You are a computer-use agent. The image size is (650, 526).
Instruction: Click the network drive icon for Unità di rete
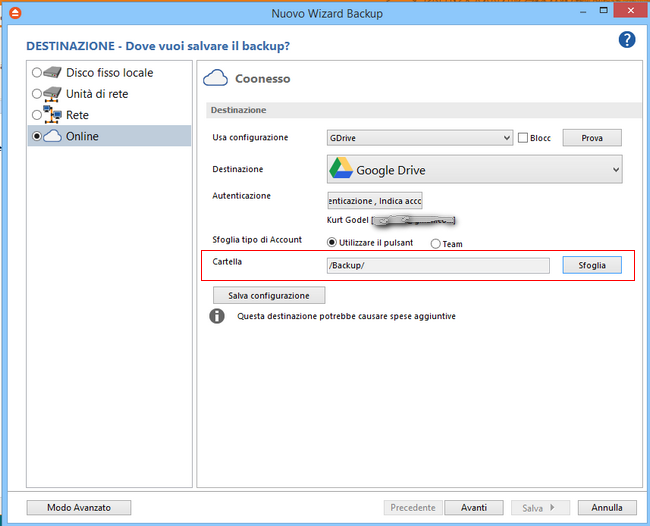(x=53, y=94)
